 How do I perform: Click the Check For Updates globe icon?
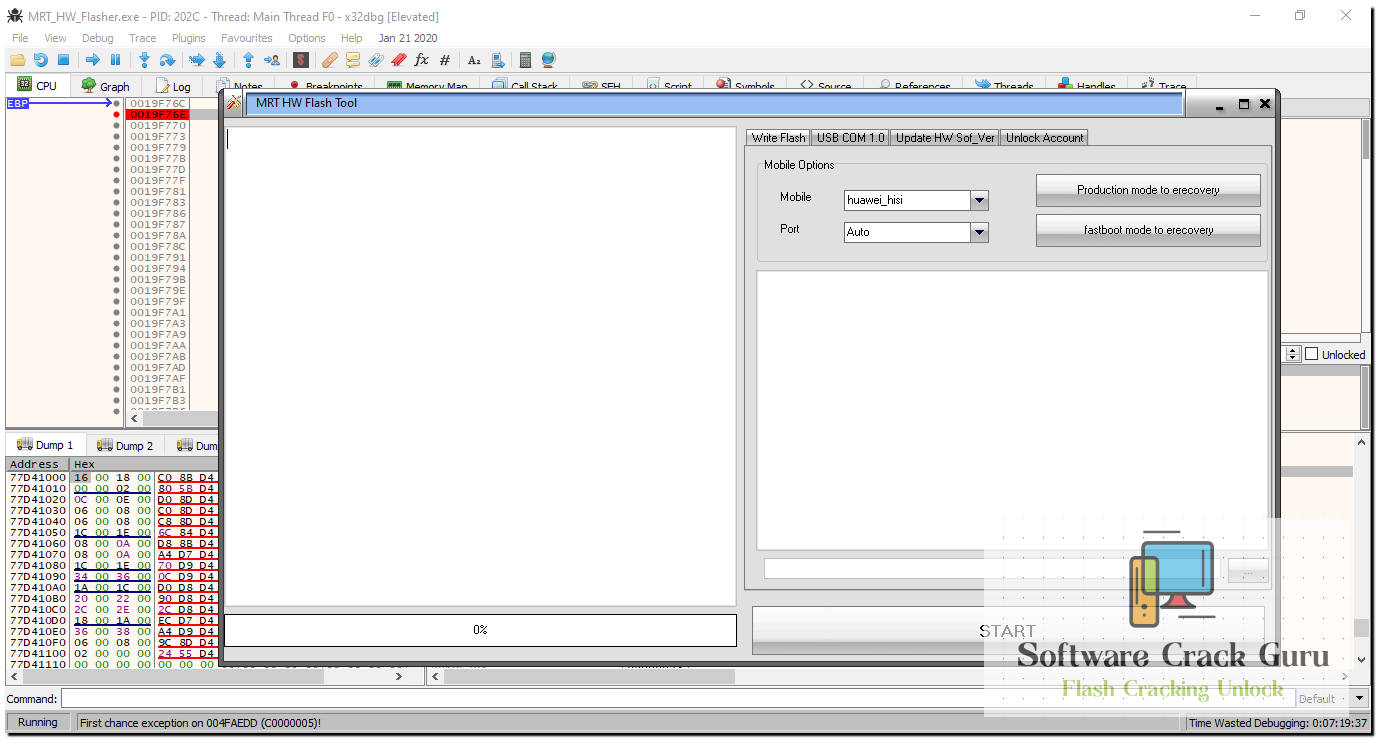click(x=548, y=60)
